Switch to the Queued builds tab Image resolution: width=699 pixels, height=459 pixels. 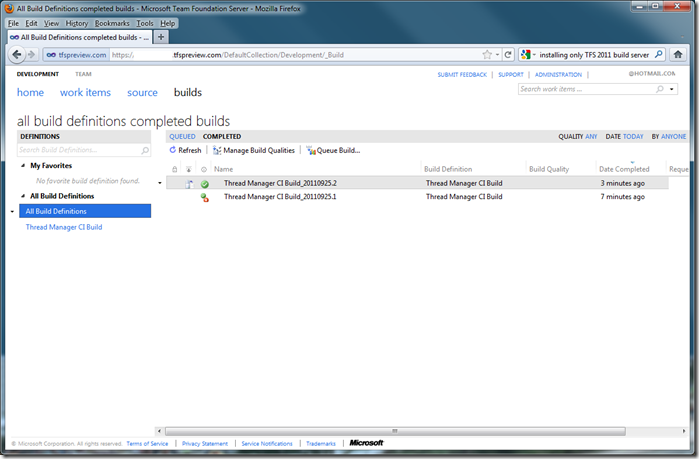coord(182,136)
